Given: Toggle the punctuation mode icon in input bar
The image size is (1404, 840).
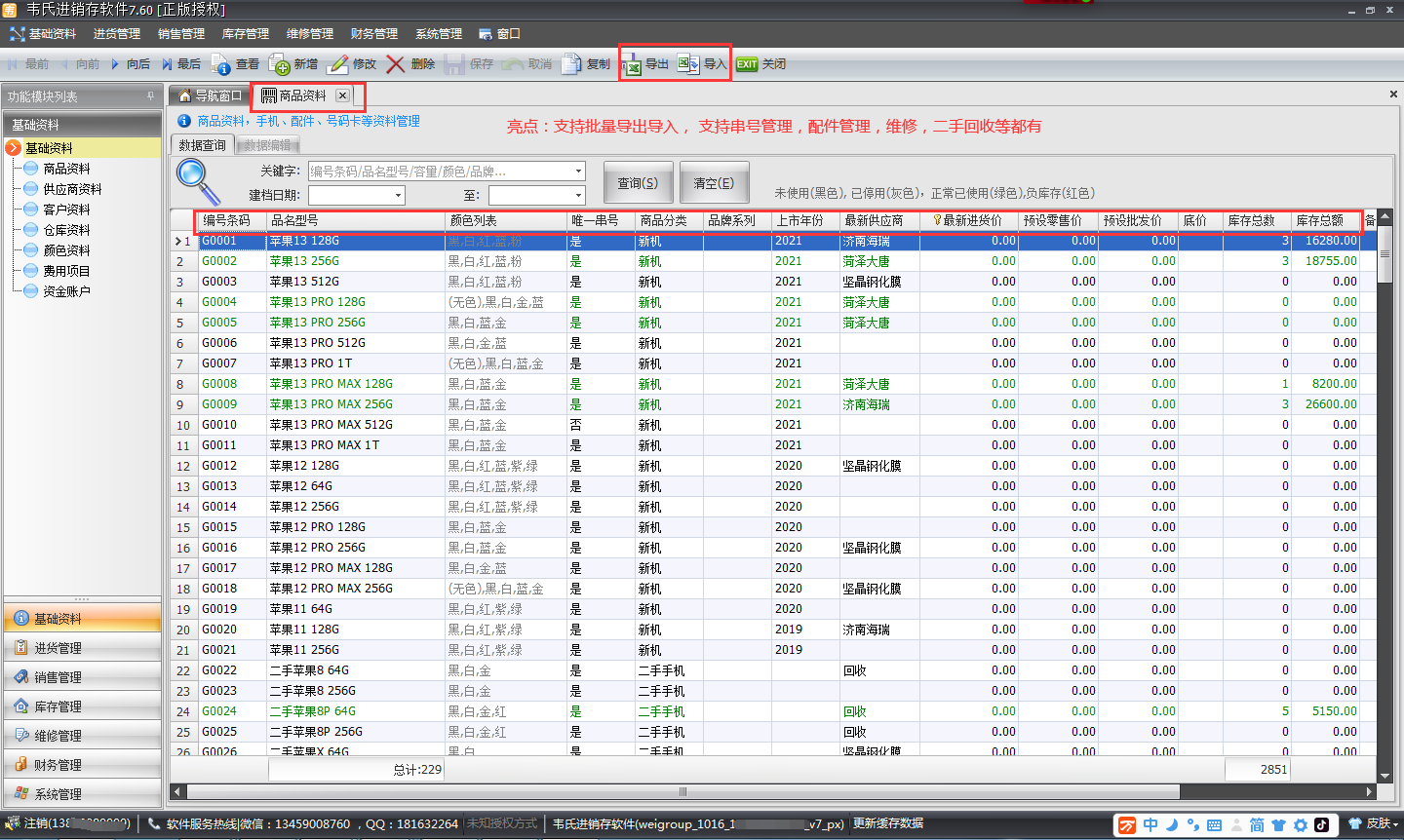Looking at the screenshot, I should pyautogui.click(x=1192, y=824).
